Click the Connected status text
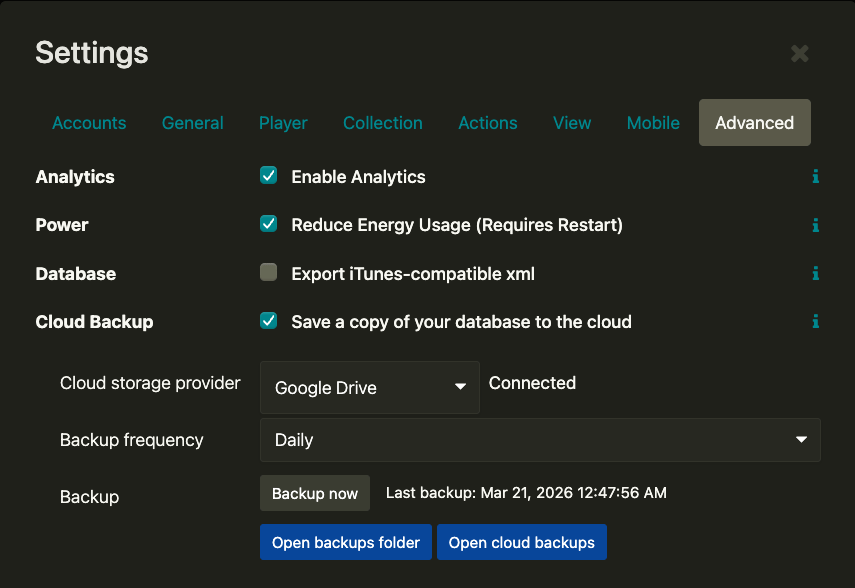 pos(532,383)
